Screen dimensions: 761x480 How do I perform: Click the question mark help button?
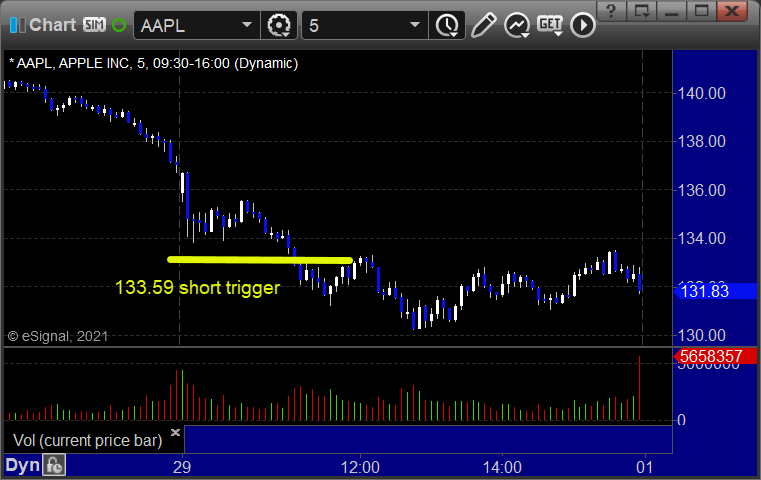click(x=611, y=10)
